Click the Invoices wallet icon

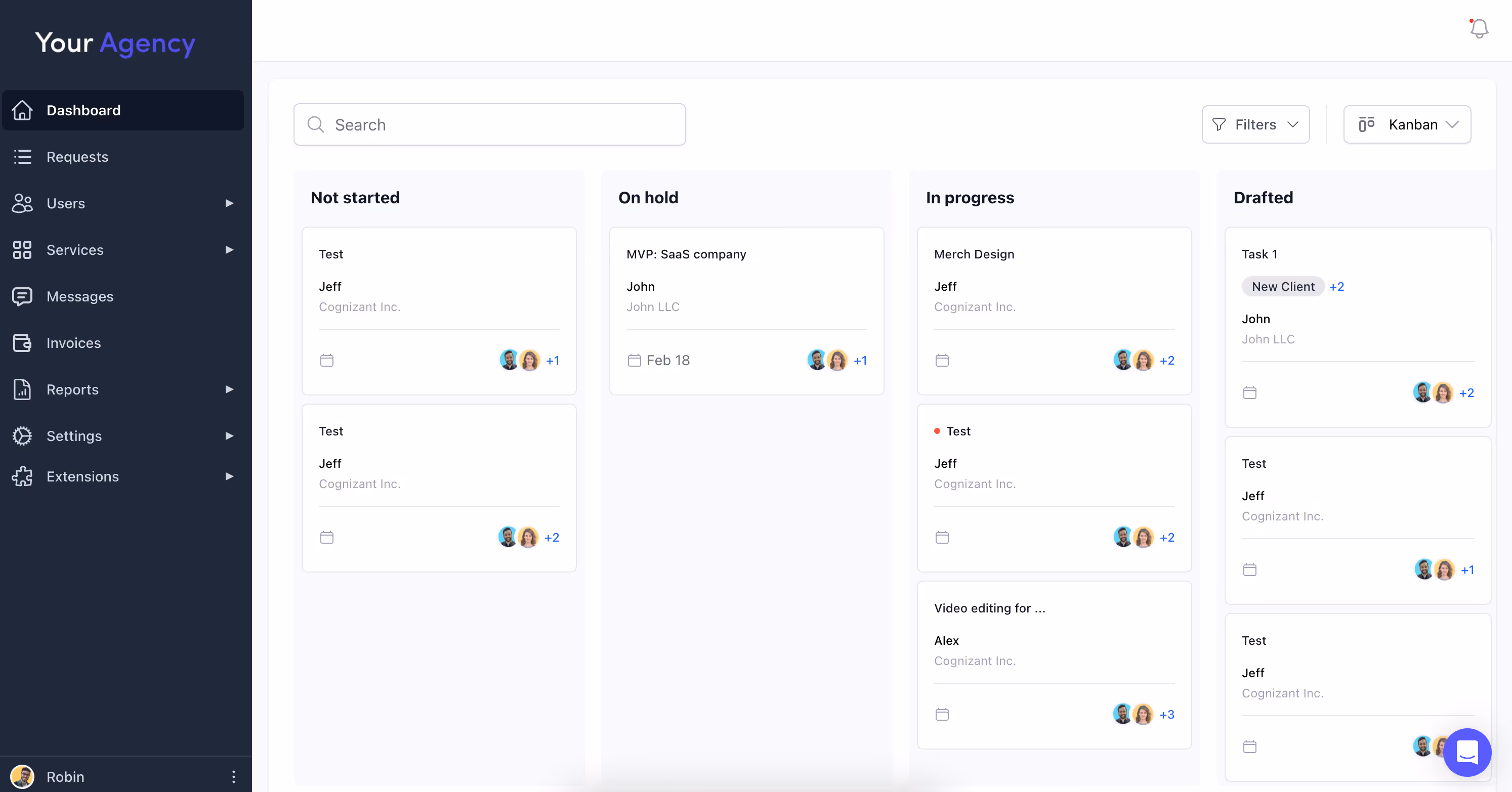pos(22,342)
